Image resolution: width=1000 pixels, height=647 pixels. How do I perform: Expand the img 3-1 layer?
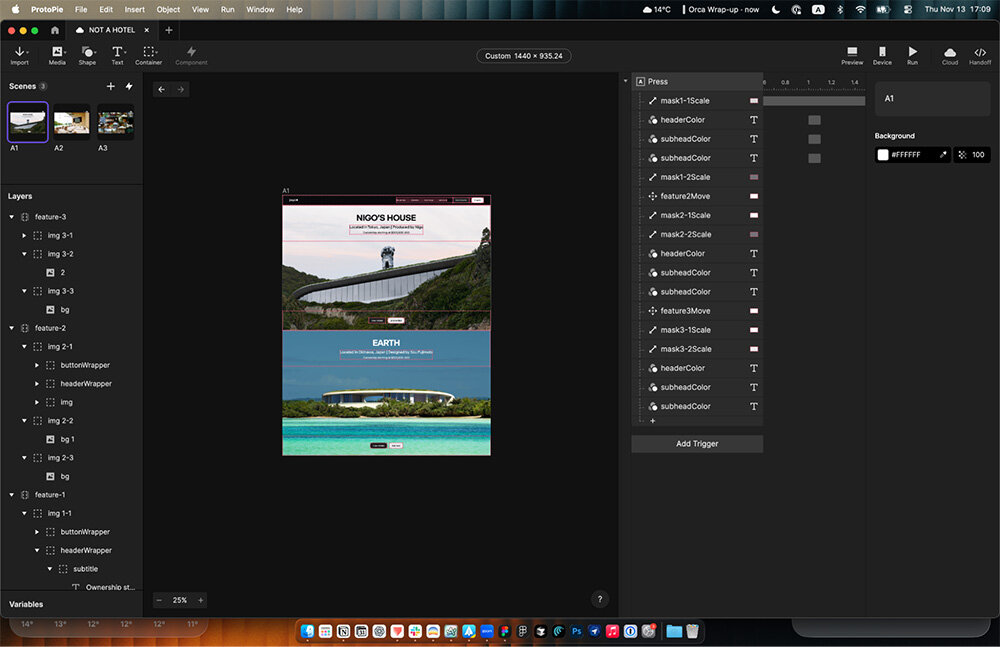25,236
